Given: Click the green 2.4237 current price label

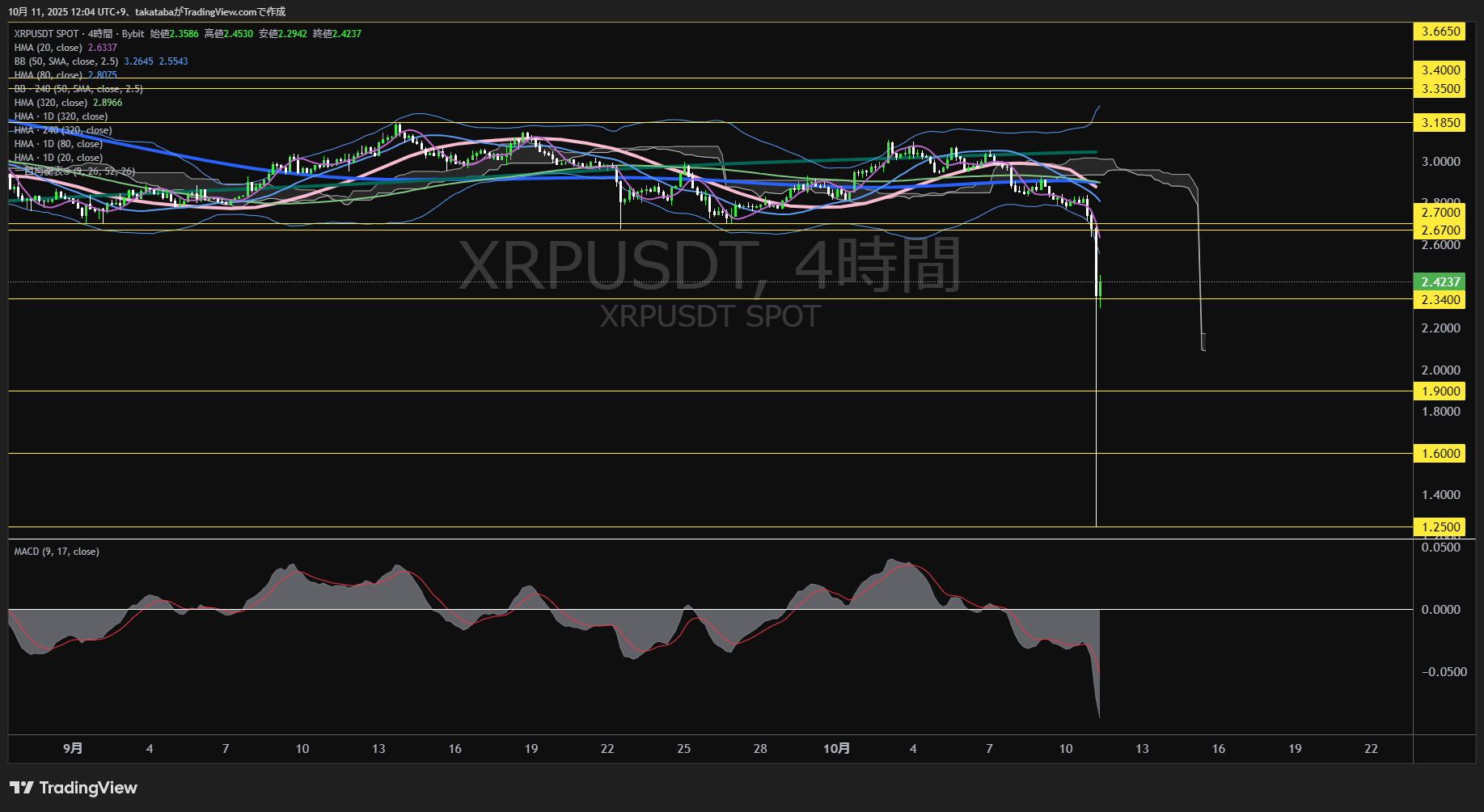Looking at the screenshot, I should [1440, 282].
